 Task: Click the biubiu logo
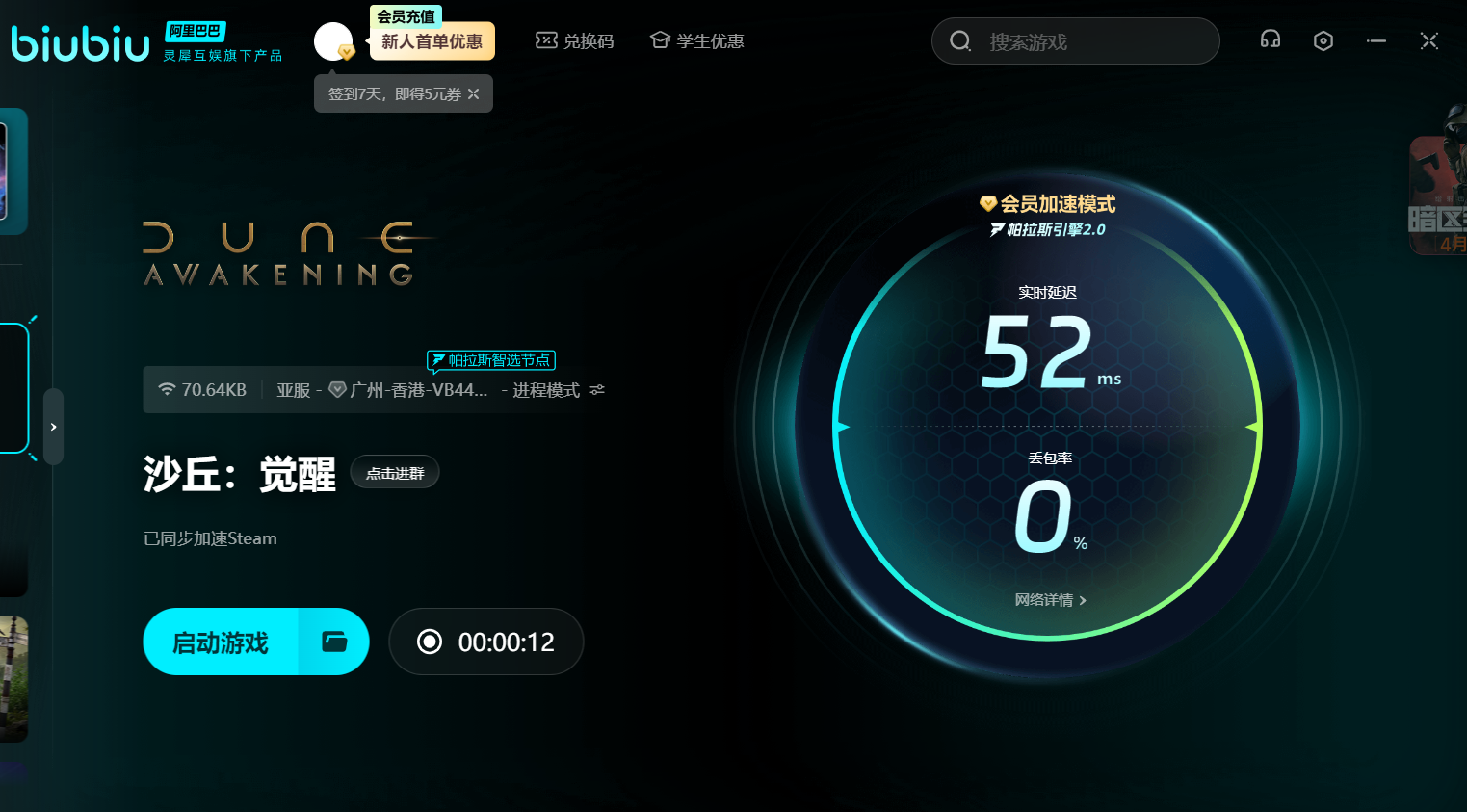point(81,43)
